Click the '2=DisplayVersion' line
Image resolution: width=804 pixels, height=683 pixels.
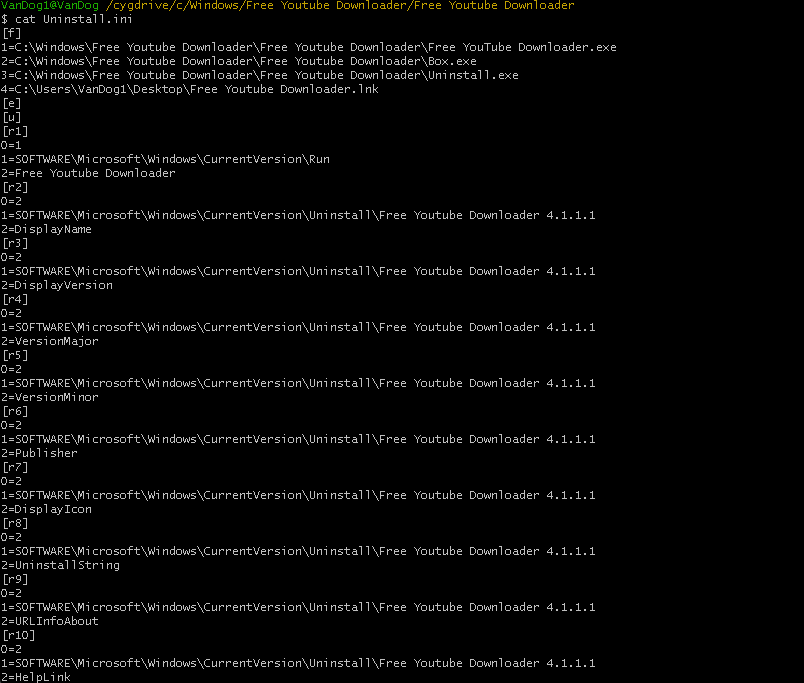pos(57,285)
